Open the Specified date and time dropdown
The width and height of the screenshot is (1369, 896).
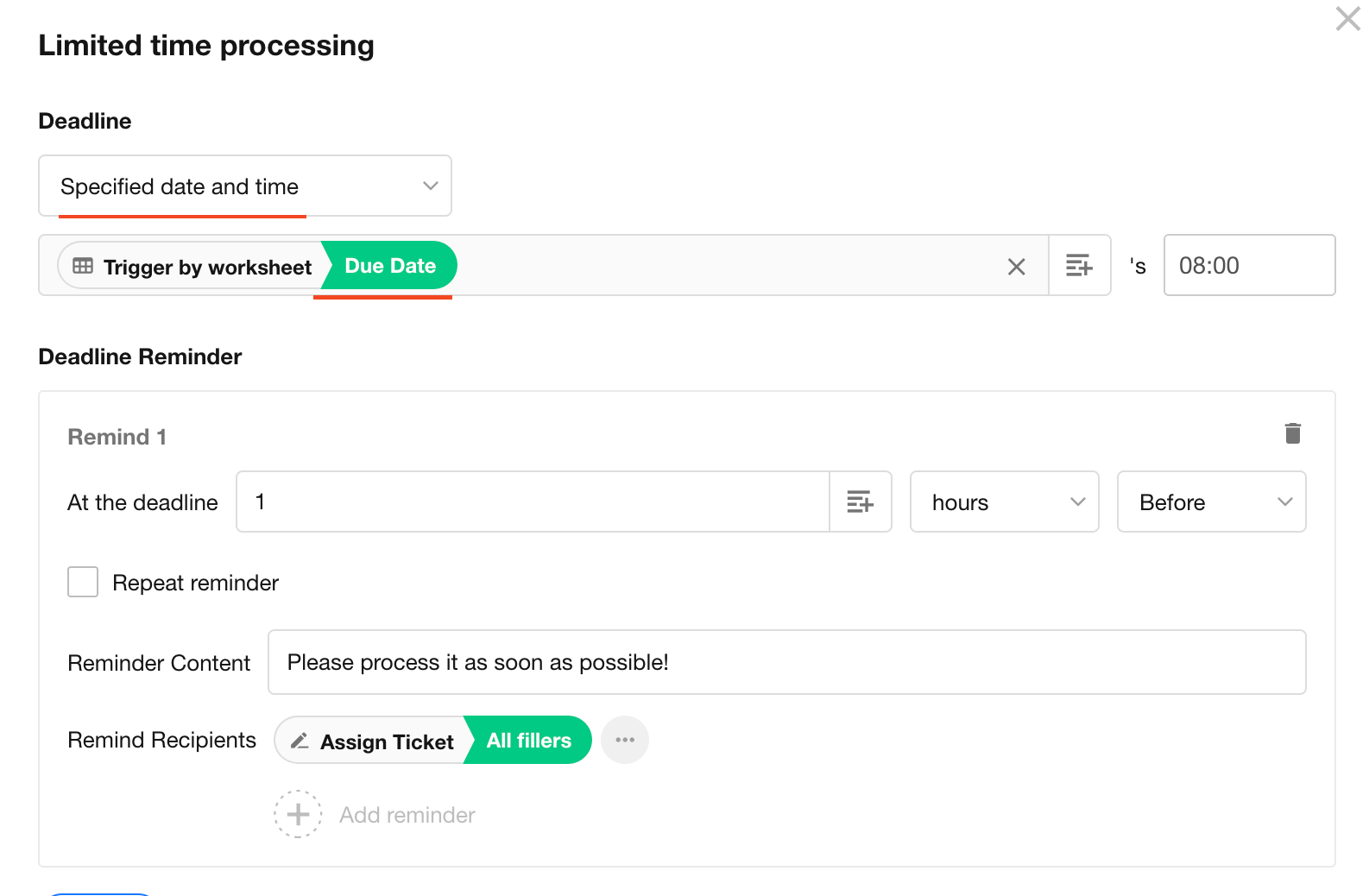[x=245, y=186]
